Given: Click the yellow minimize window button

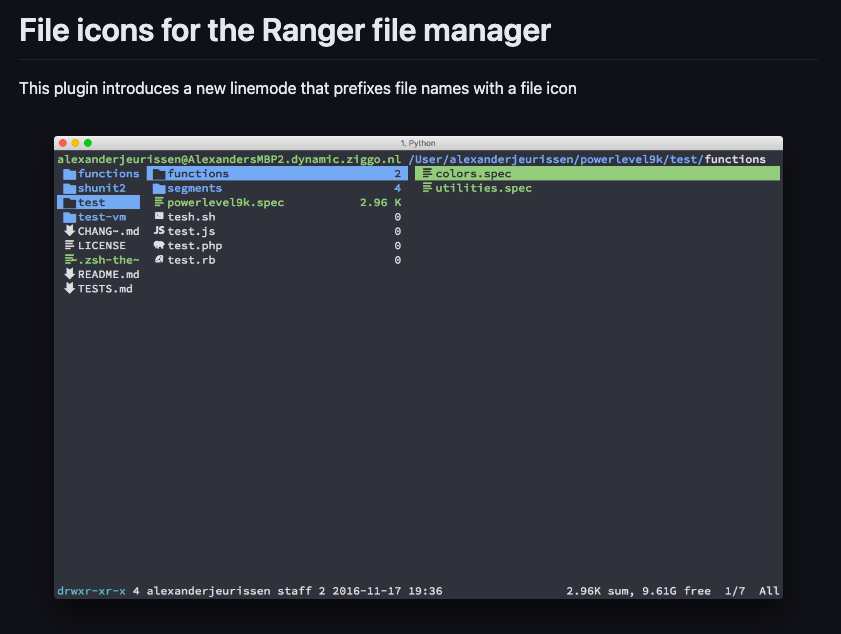Looking at the screenshot, I should [75, 143].
